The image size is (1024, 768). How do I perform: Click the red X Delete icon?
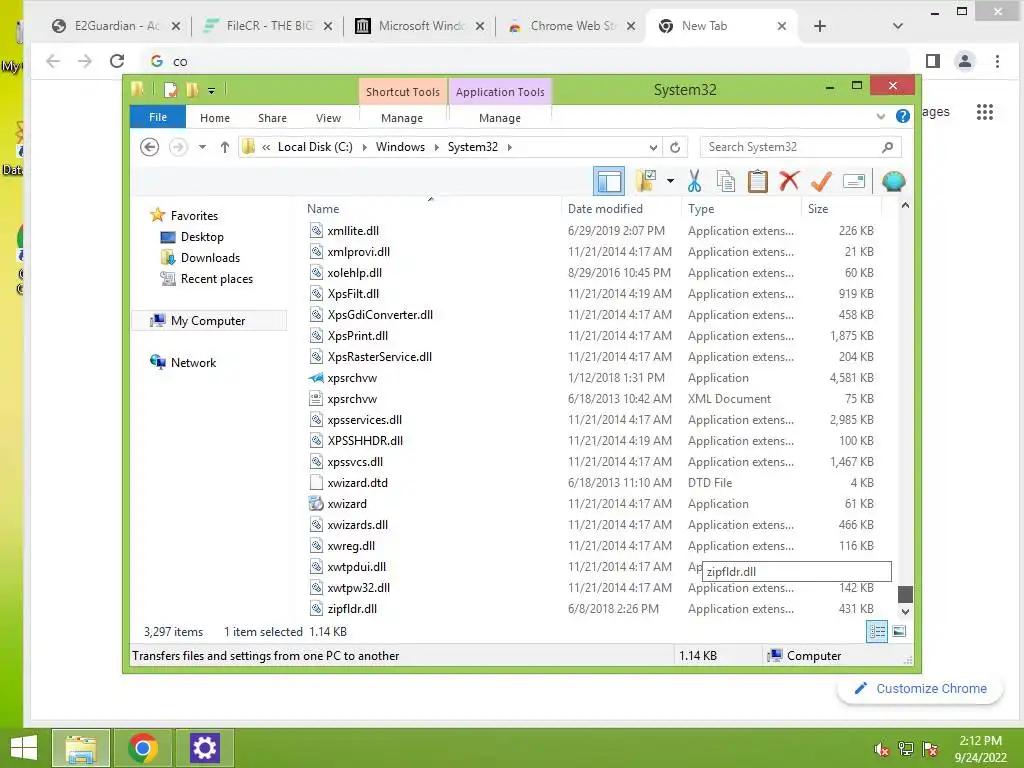tap(789, 181)
